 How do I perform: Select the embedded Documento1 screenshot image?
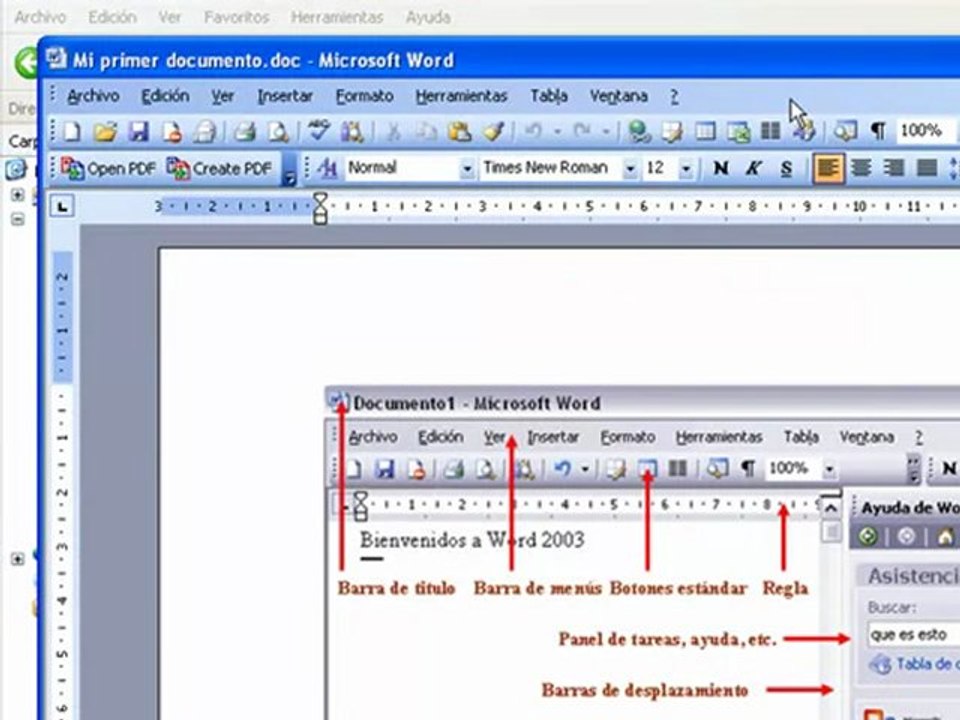tap(643, 553)
